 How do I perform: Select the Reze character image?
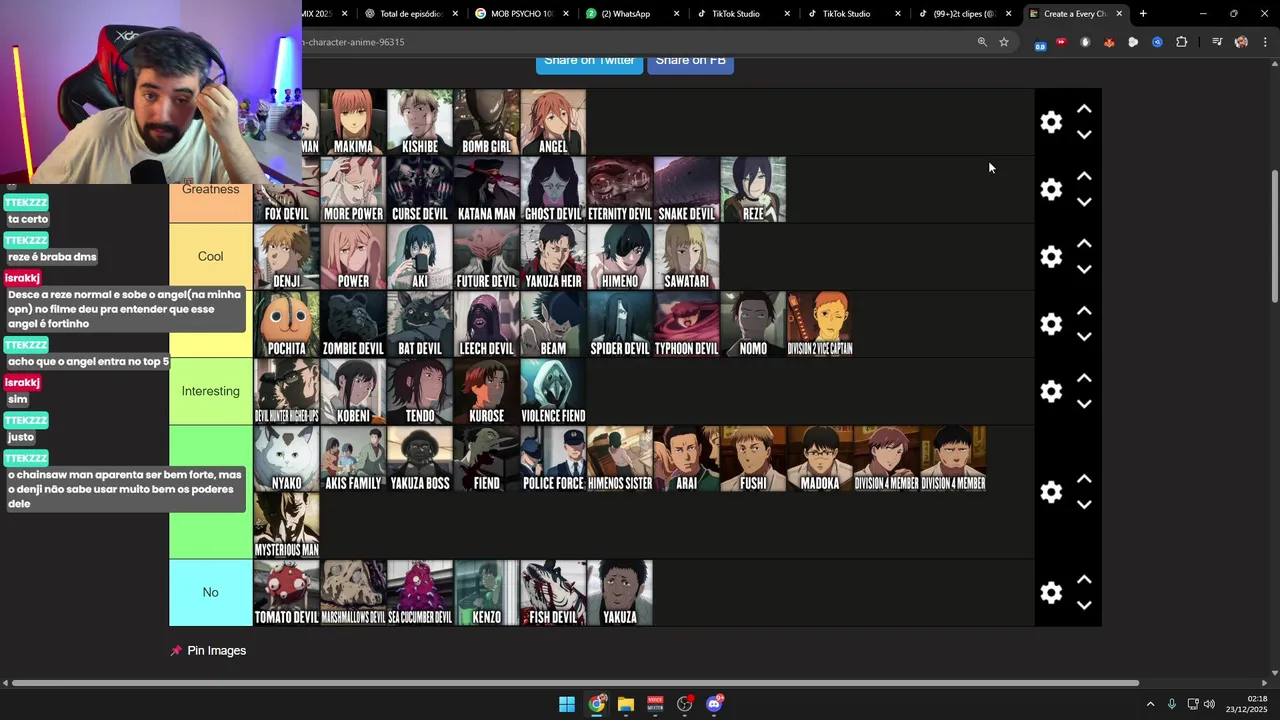[753, 189]
